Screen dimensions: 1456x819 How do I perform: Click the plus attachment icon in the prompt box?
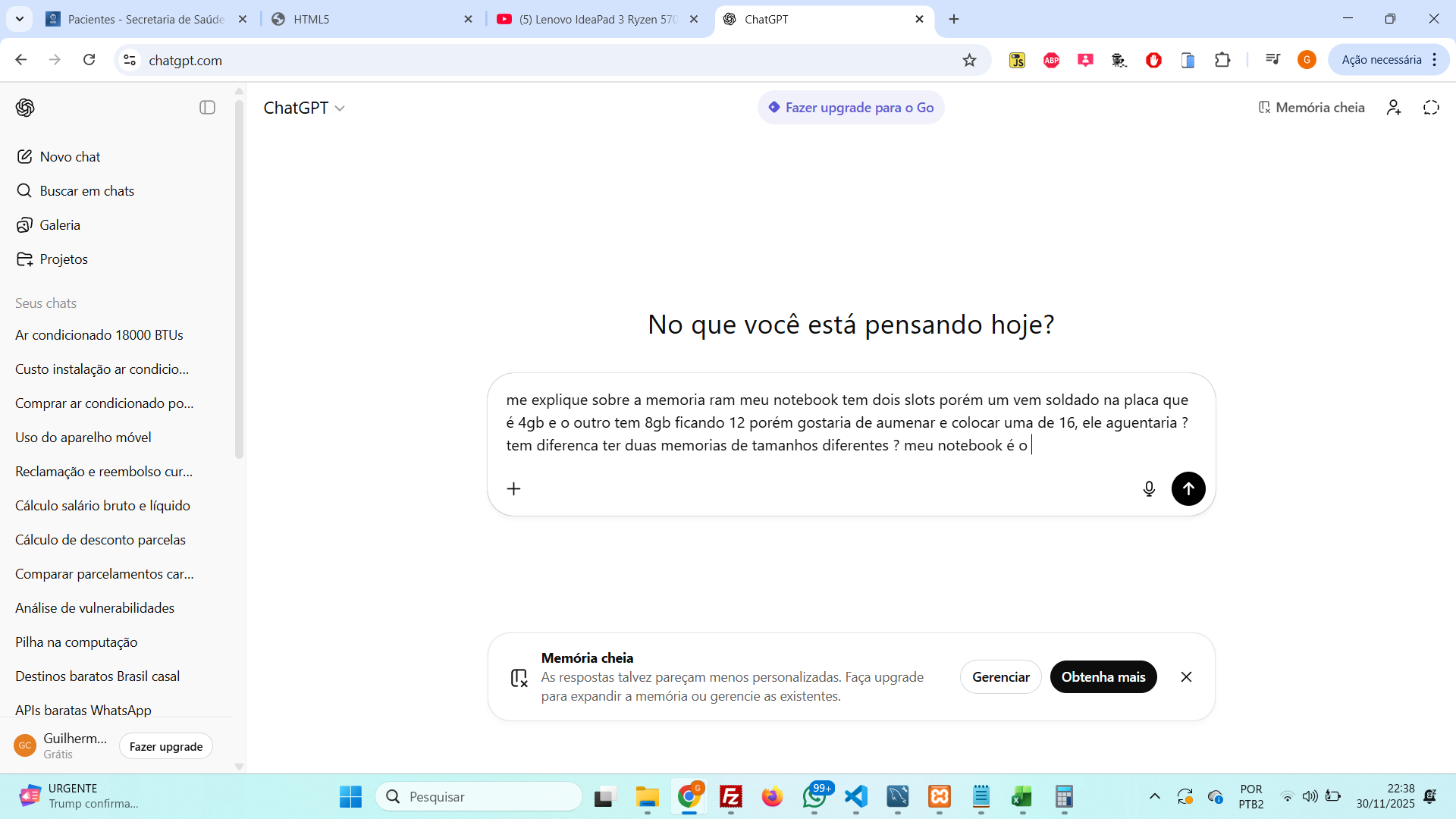513,489
